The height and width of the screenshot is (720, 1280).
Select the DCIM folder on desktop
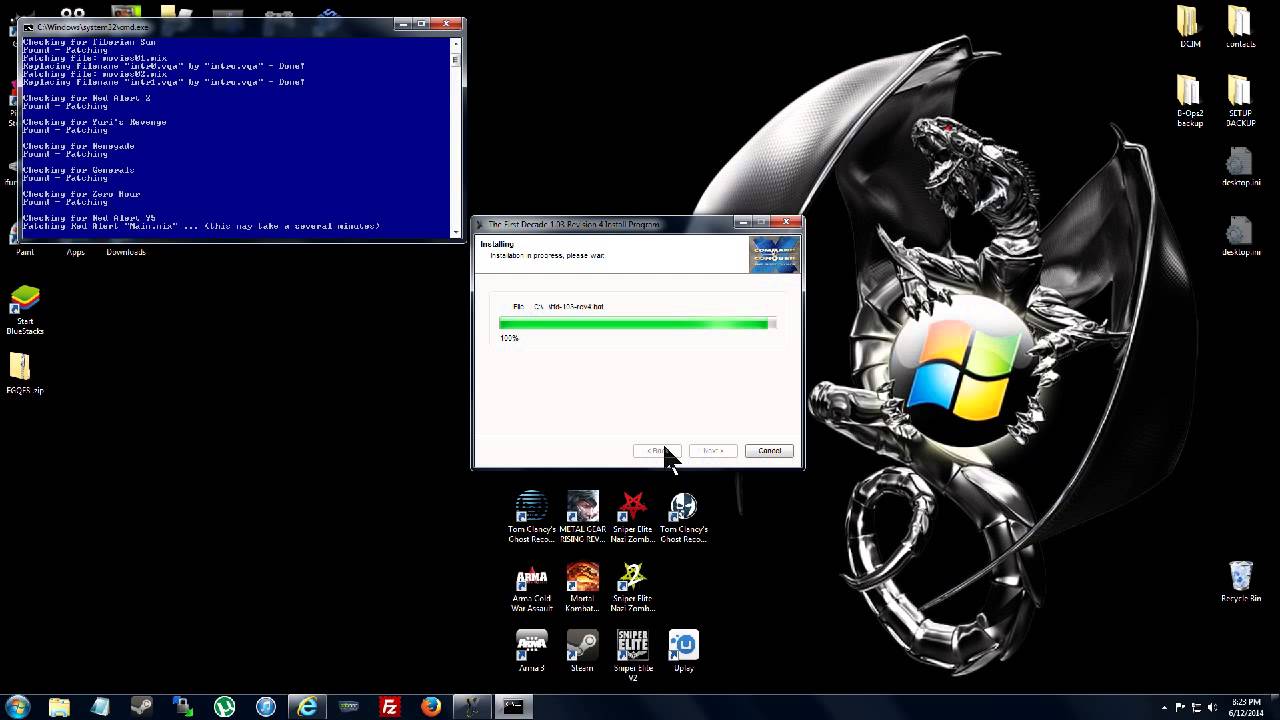1189,27
